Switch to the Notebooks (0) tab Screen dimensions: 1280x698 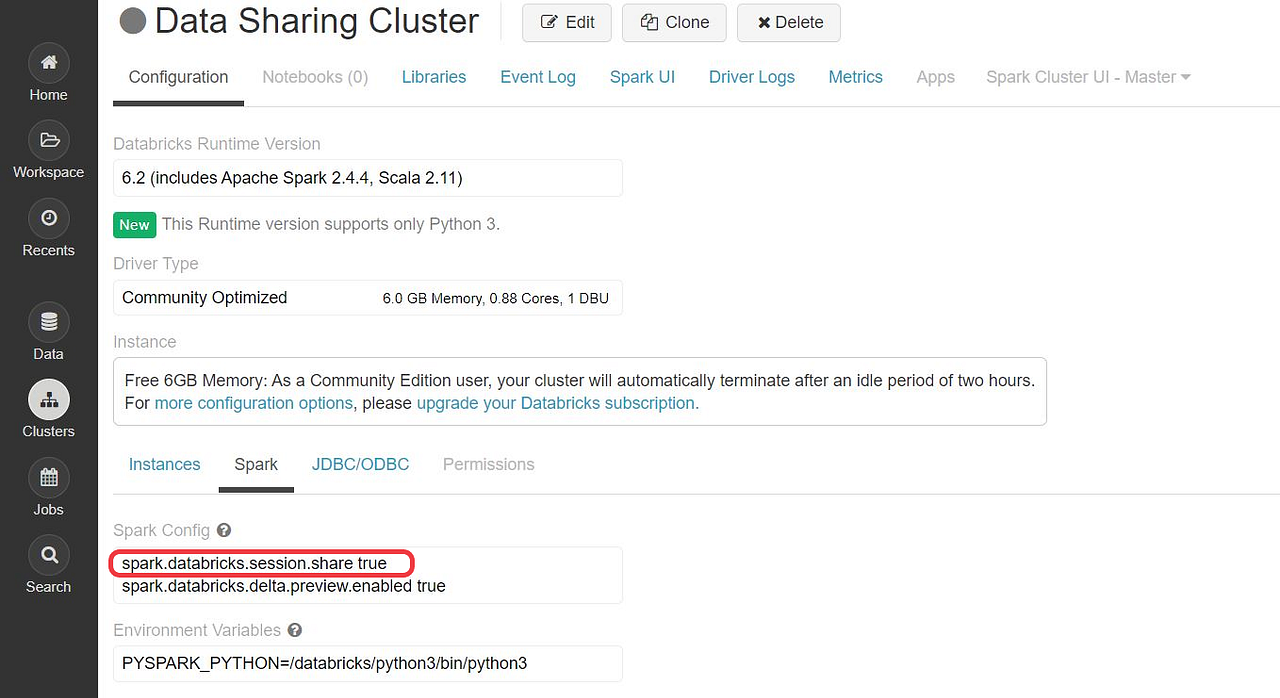[315, 77]
